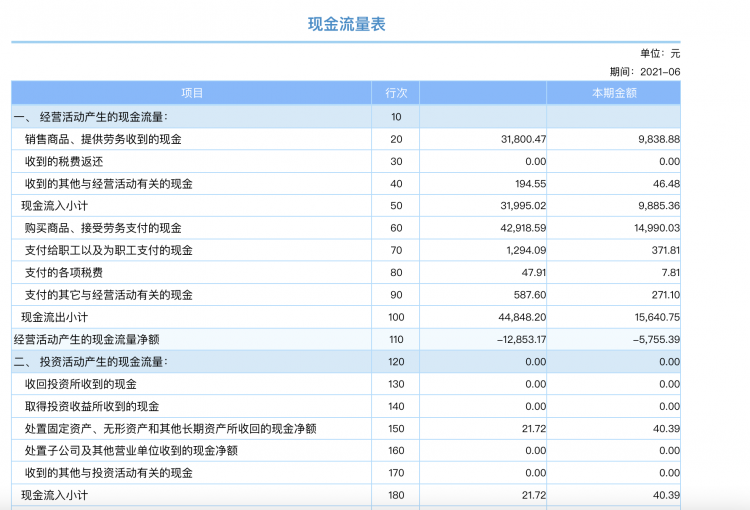Select the net amount -5,755.39
Screen dimensions: 750x510
(656, 340)
